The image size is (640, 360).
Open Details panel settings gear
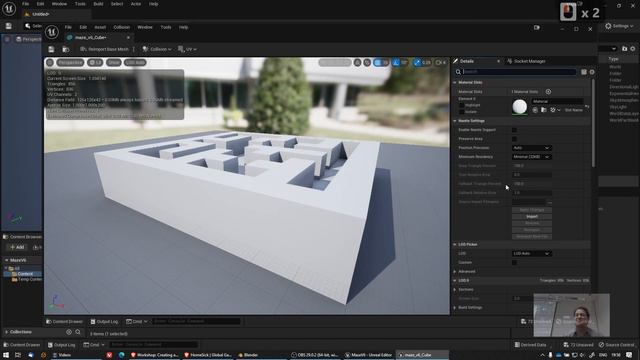pos(592,72)
